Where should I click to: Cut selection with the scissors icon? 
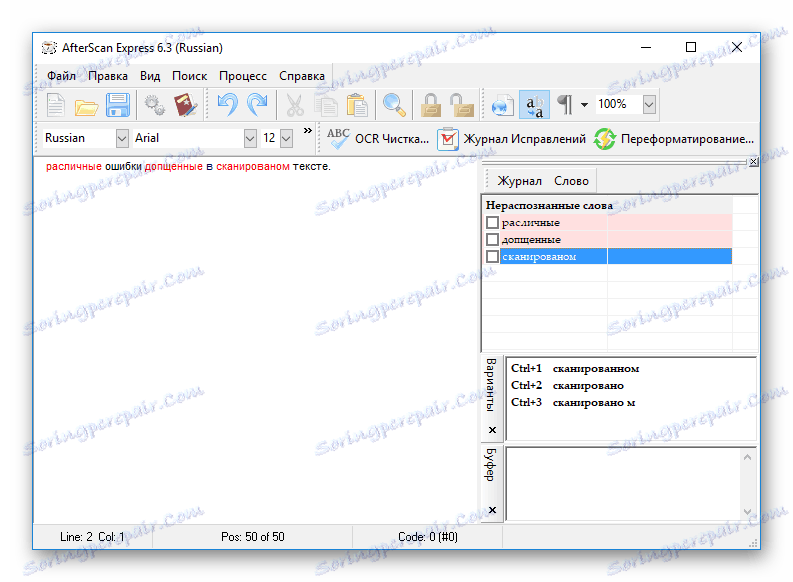pyautogui.click(x=295, y=105)
